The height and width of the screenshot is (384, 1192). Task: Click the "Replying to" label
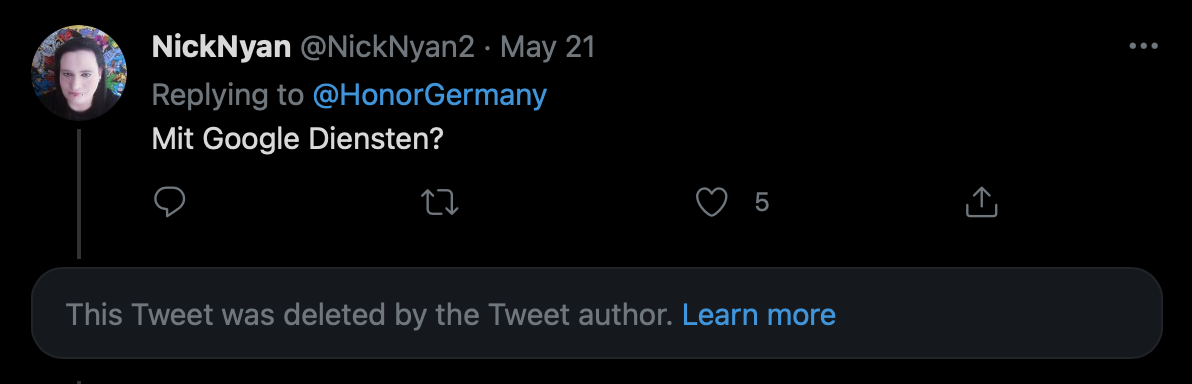pos(228,95)
